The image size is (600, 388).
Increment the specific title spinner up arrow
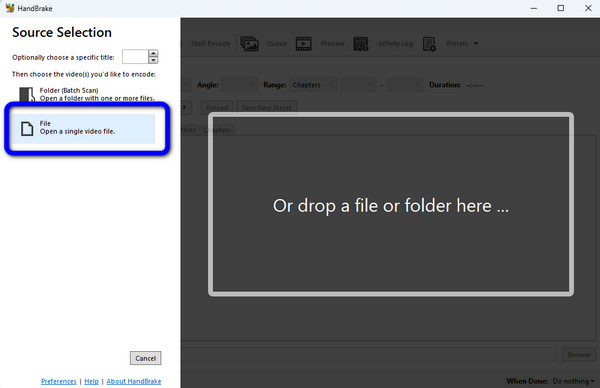[153, 53]
